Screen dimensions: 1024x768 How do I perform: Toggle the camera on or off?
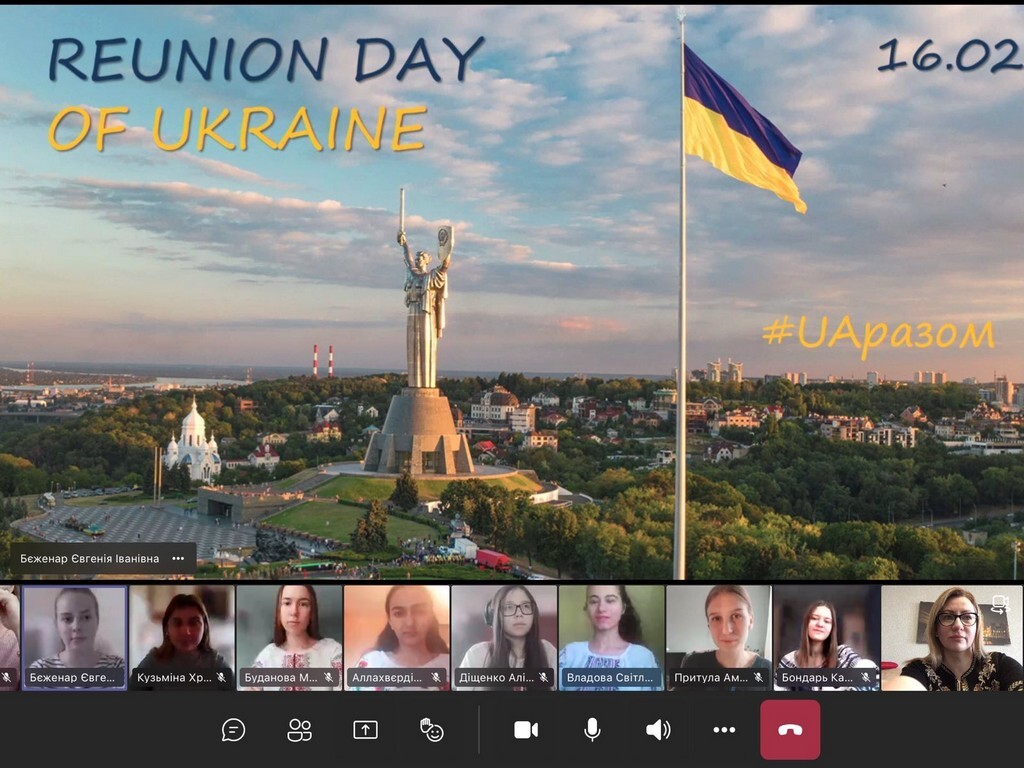click(525, 730)
